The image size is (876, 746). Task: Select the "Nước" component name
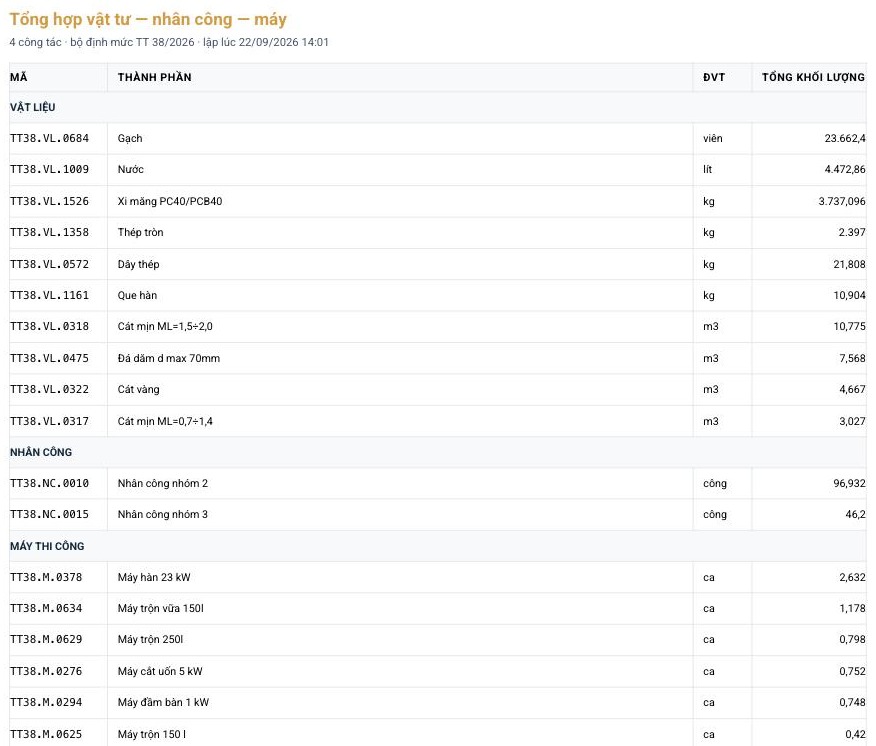tap(131, 169)
